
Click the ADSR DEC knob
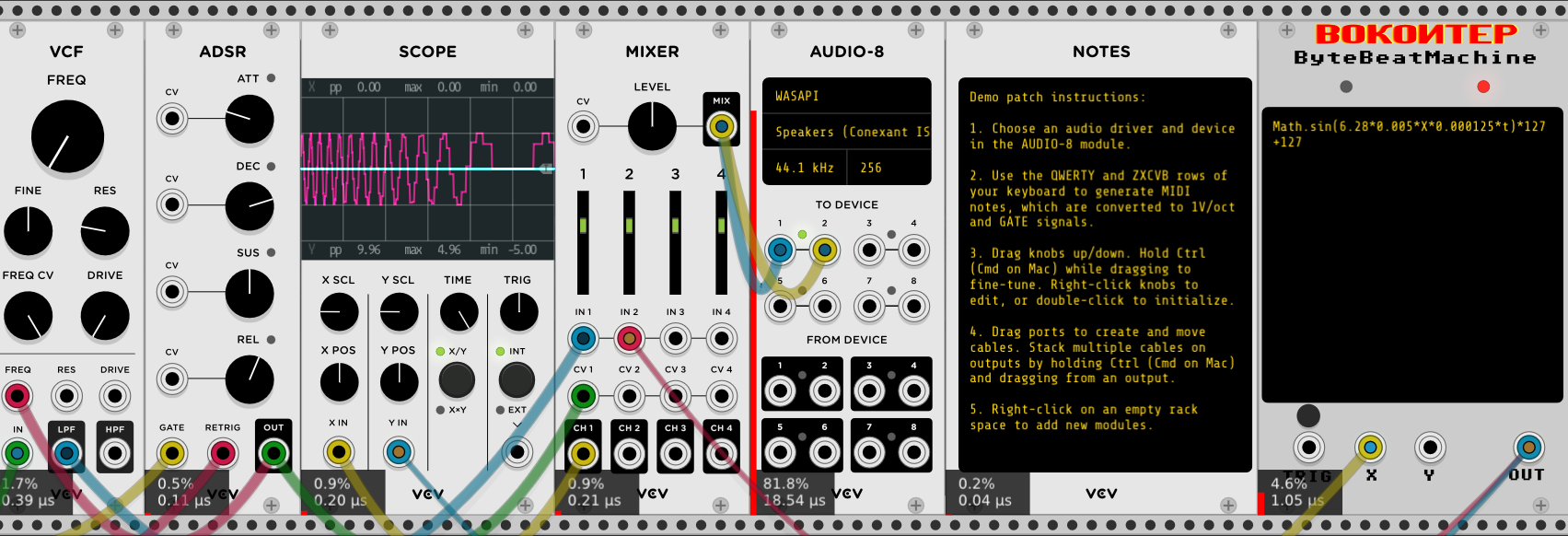(250, 205)
